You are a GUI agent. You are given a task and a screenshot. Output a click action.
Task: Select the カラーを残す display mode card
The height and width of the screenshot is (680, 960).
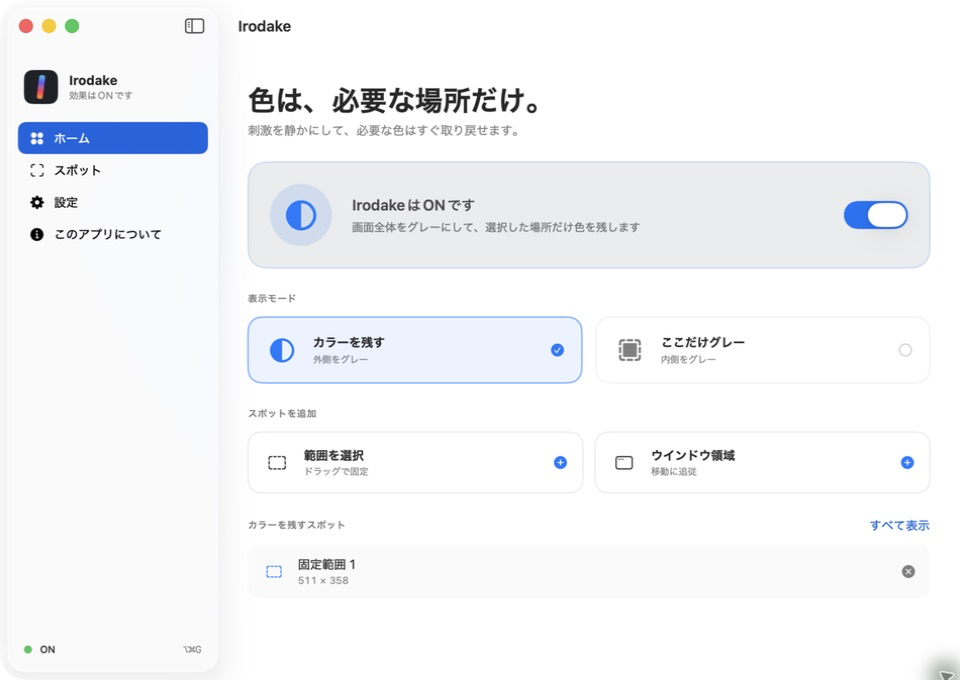(x=414, y=350)
